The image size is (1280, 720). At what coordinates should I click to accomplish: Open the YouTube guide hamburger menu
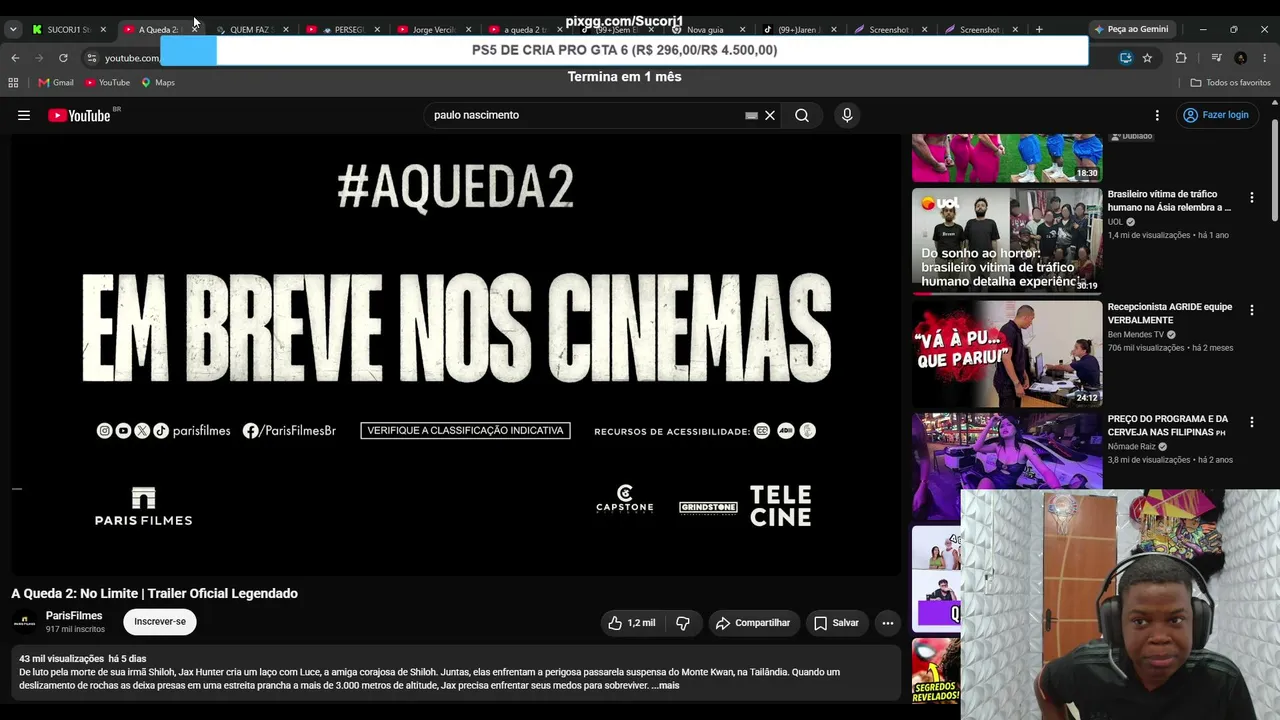point(24,115)
